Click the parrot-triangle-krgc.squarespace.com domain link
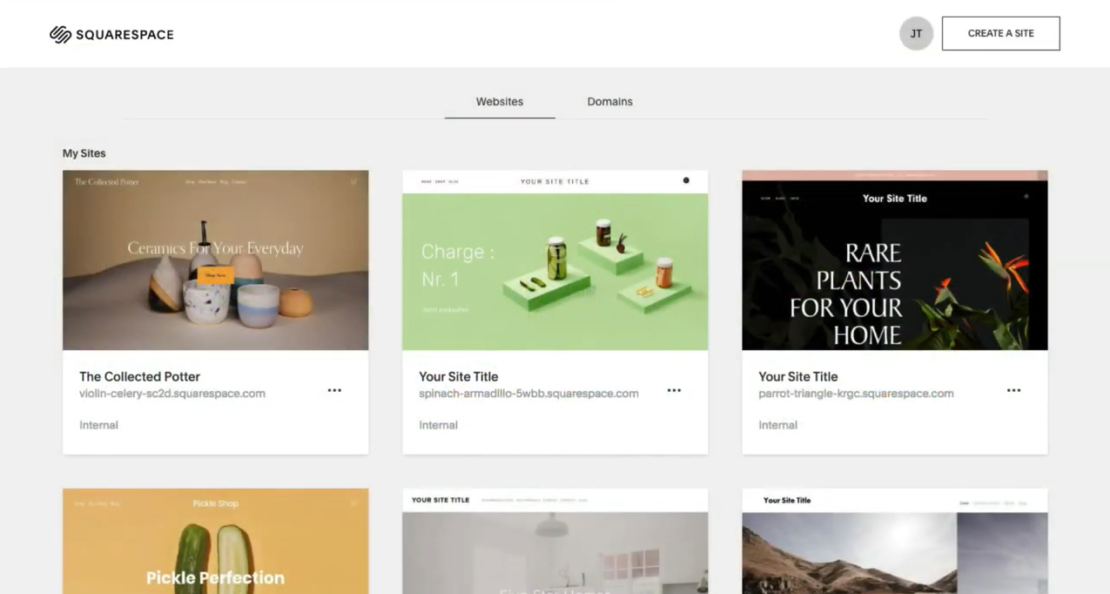 coord(854,394)
